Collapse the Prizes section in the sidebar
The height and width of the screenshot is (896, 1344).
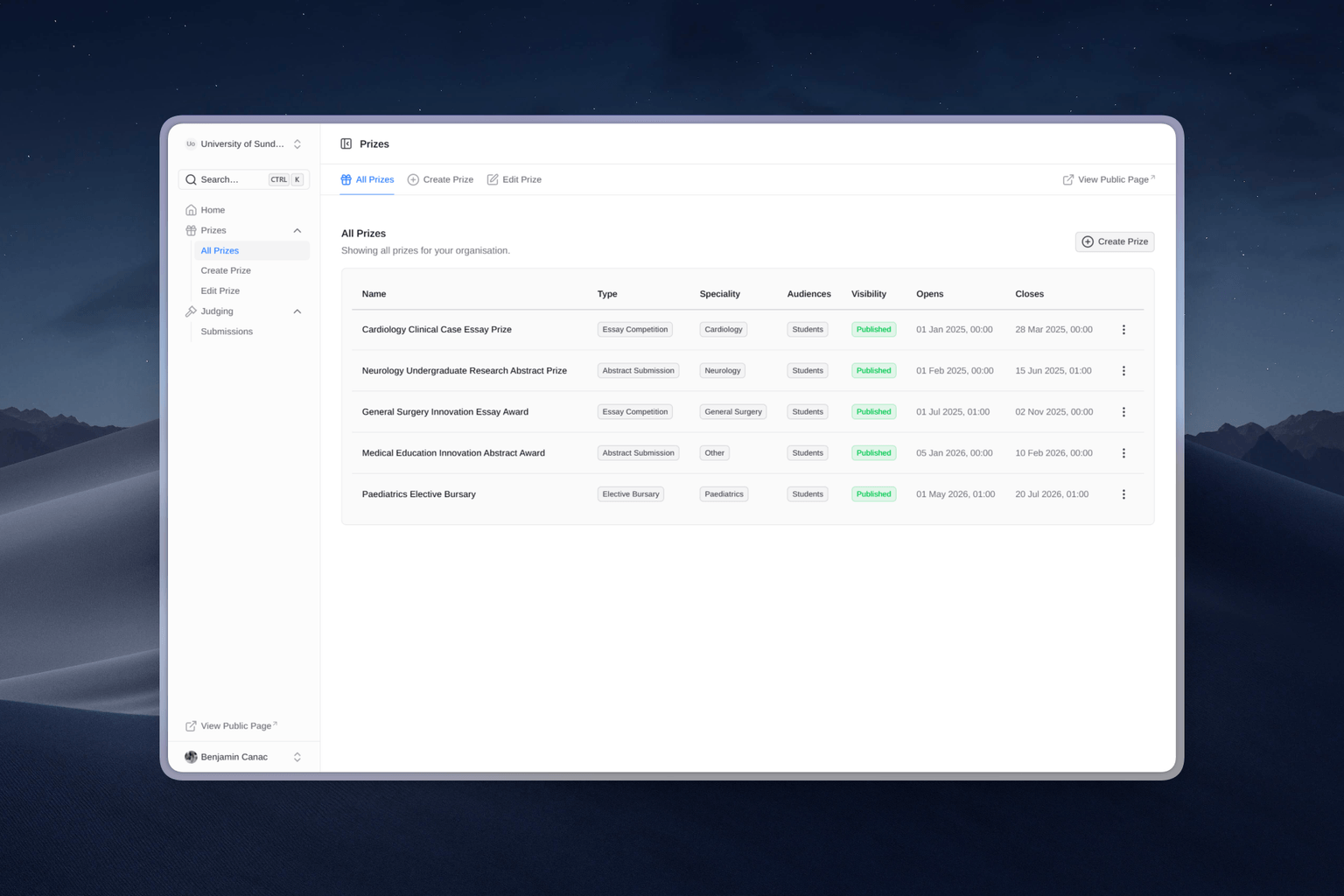297,231
